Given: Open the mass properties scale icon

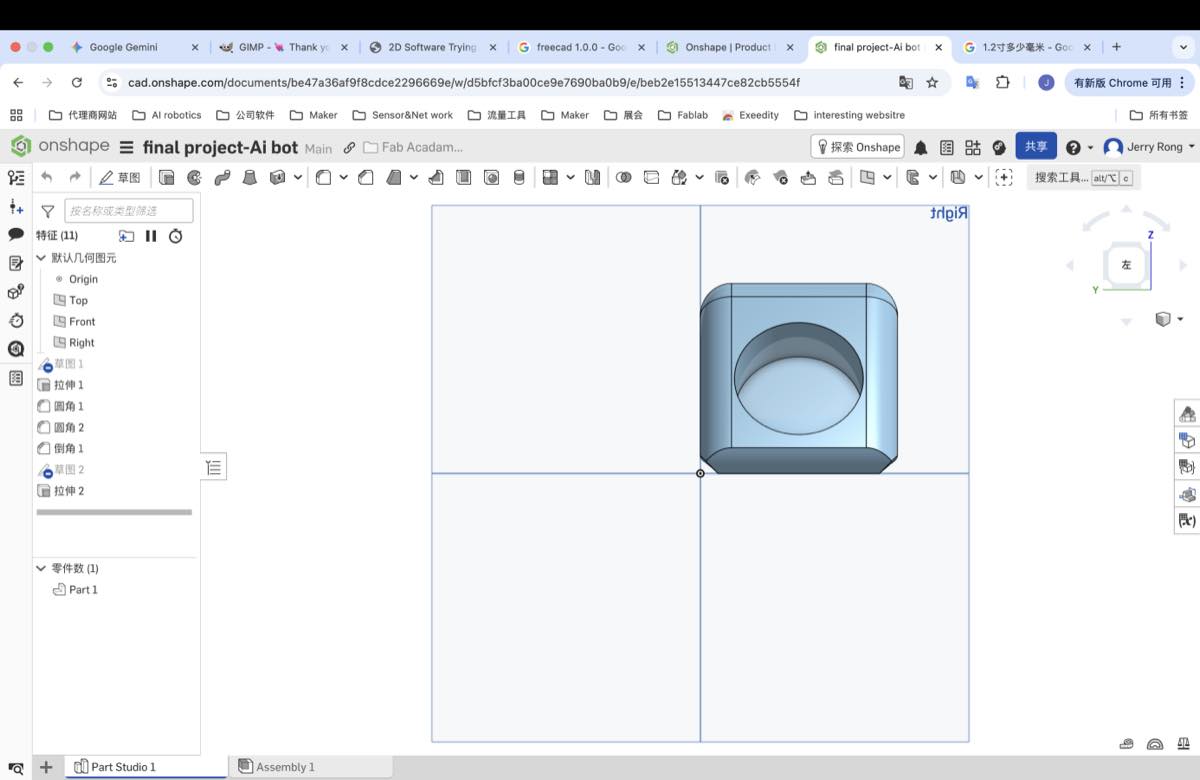Looking at the screenshot, I should pyautogui.click(x=1183, y=744).
